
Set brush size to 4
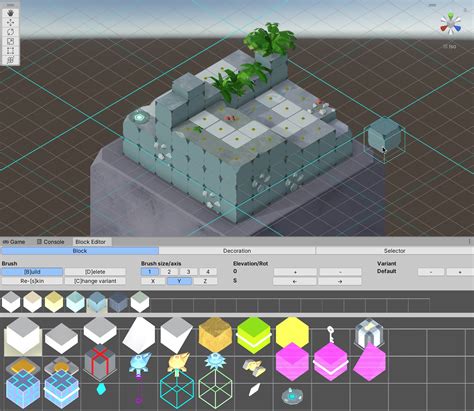(208, 272)
